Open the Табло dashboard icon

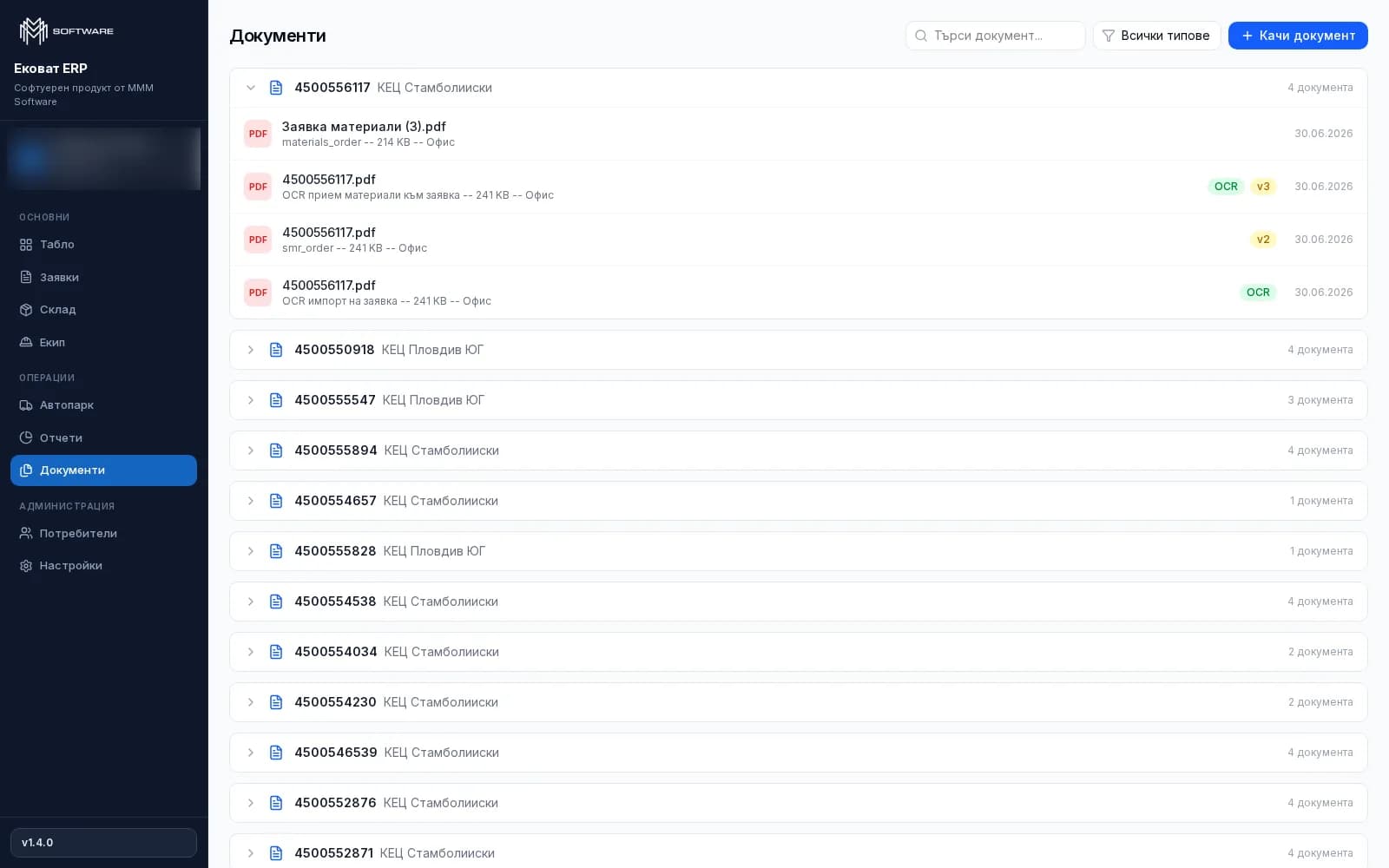26,245
